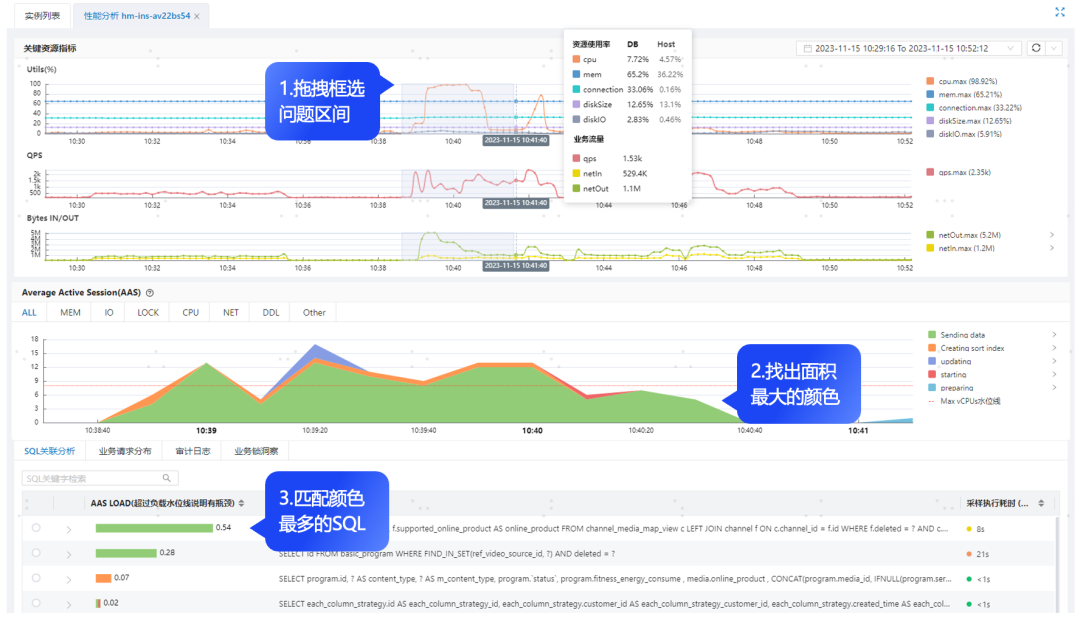The height and width of the screenshot is (619, 1080).
Task: Switch to the 实例列表 tab
Action: tap(42, 15)
